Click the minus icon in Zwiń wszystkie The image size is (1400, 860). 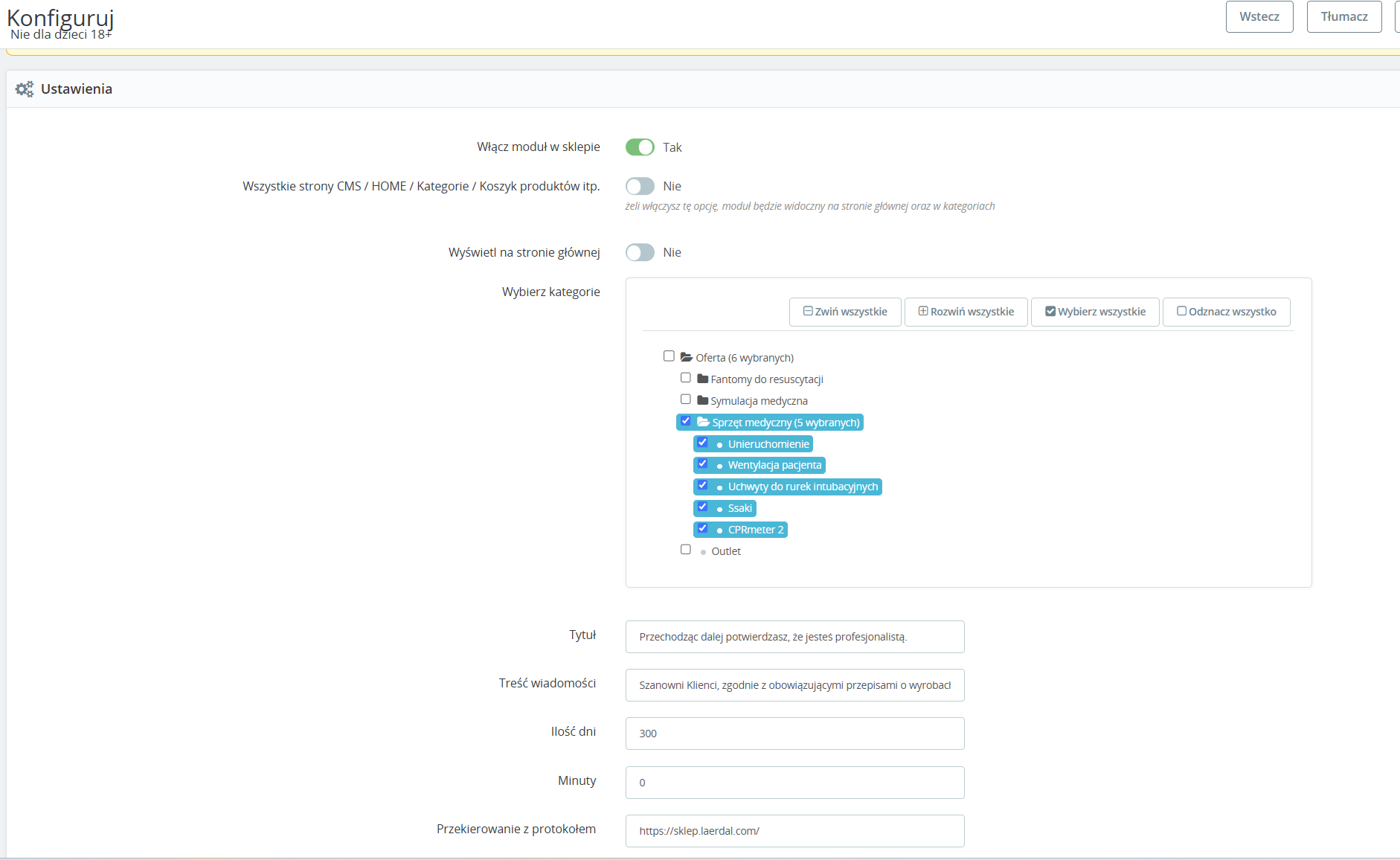click(808, 311)
